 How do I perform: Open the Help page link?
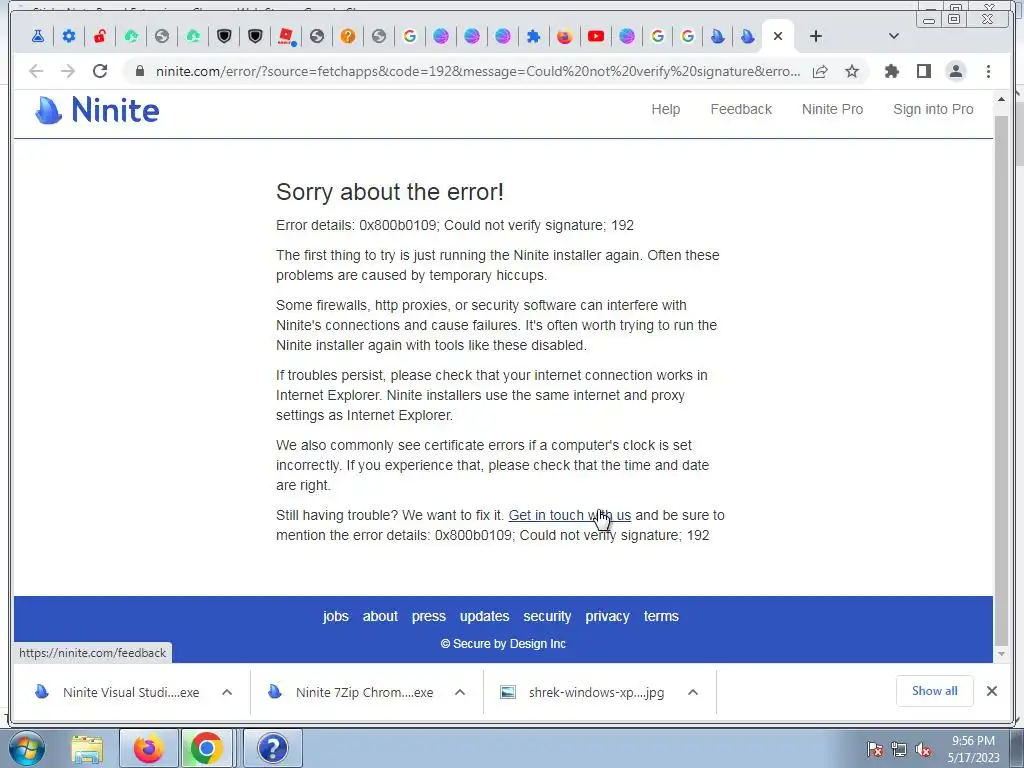[x=665, y=109]
